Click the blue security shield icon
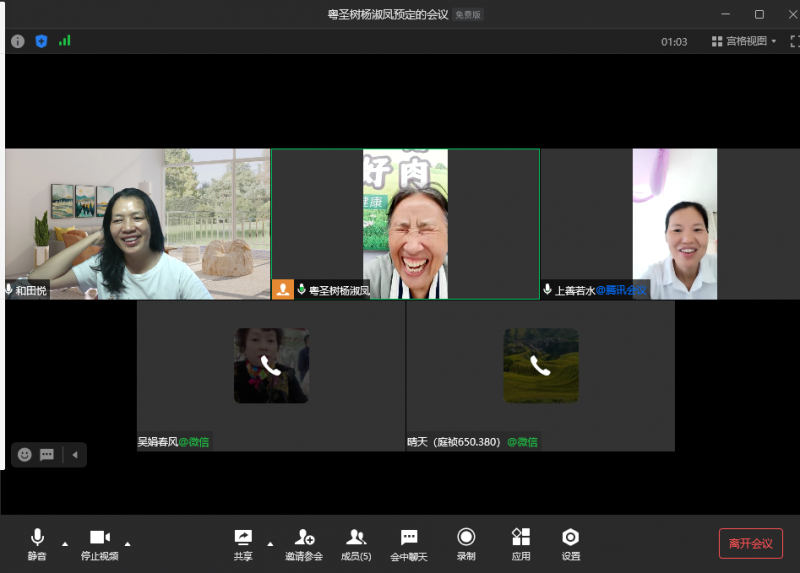This screenshot has width=800, height=573. (41, 41)
